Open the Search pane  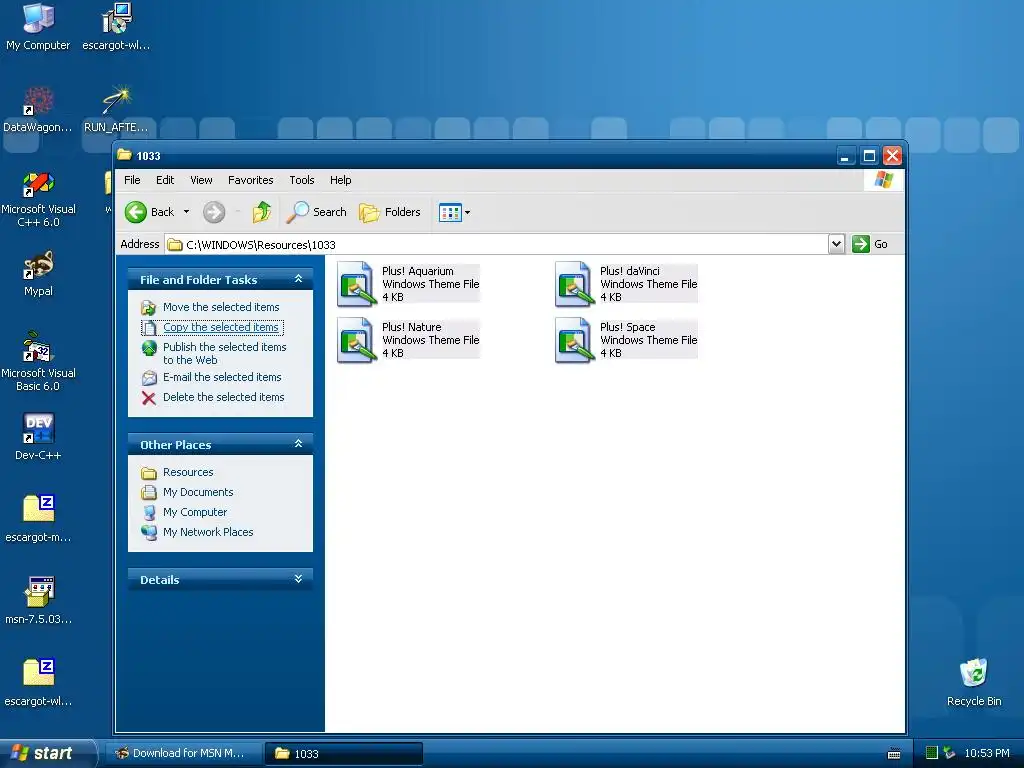[317, 212]
